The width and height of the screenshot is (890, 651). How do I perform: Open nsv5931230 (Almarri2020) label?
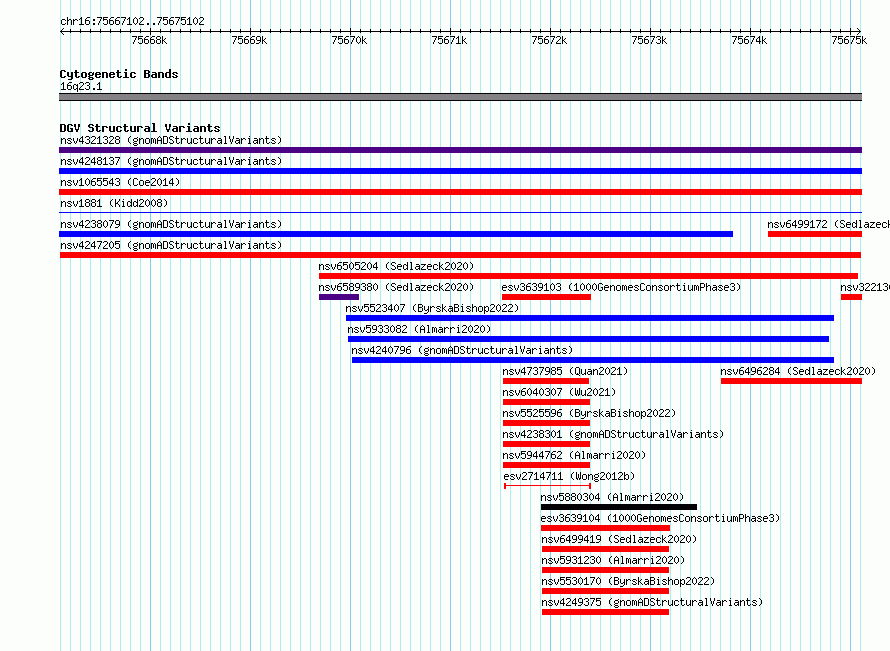click(x=613, y=560)
